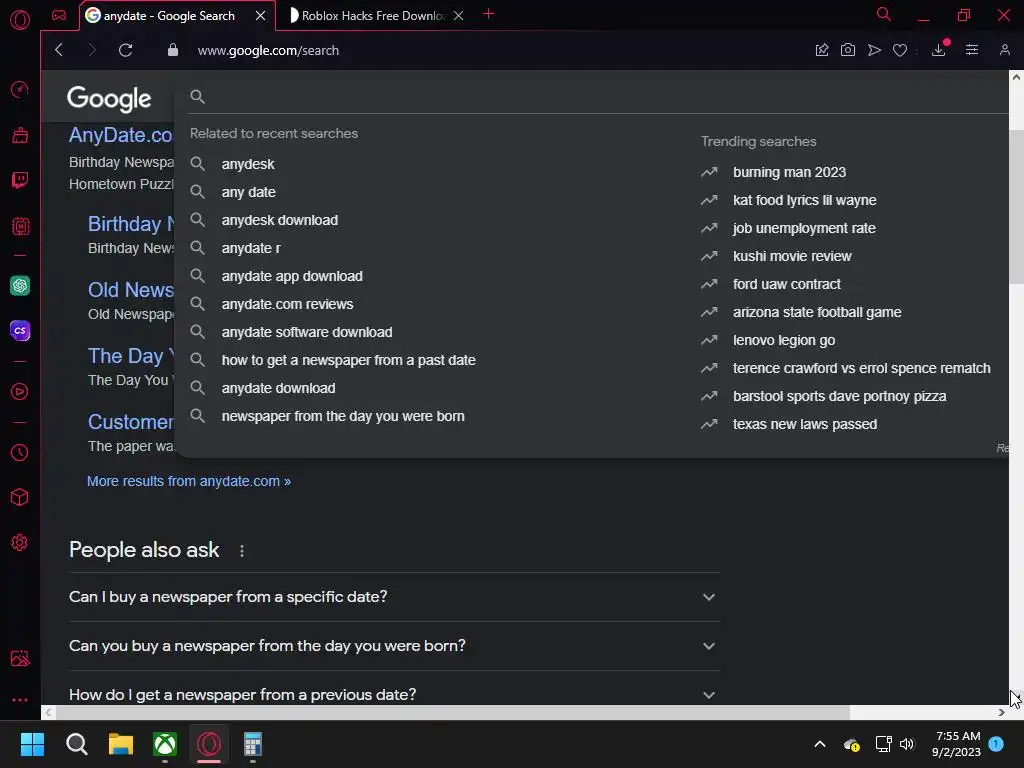Open new tab with plus button
The image size is (1024, 768).
tap(488, 14)
